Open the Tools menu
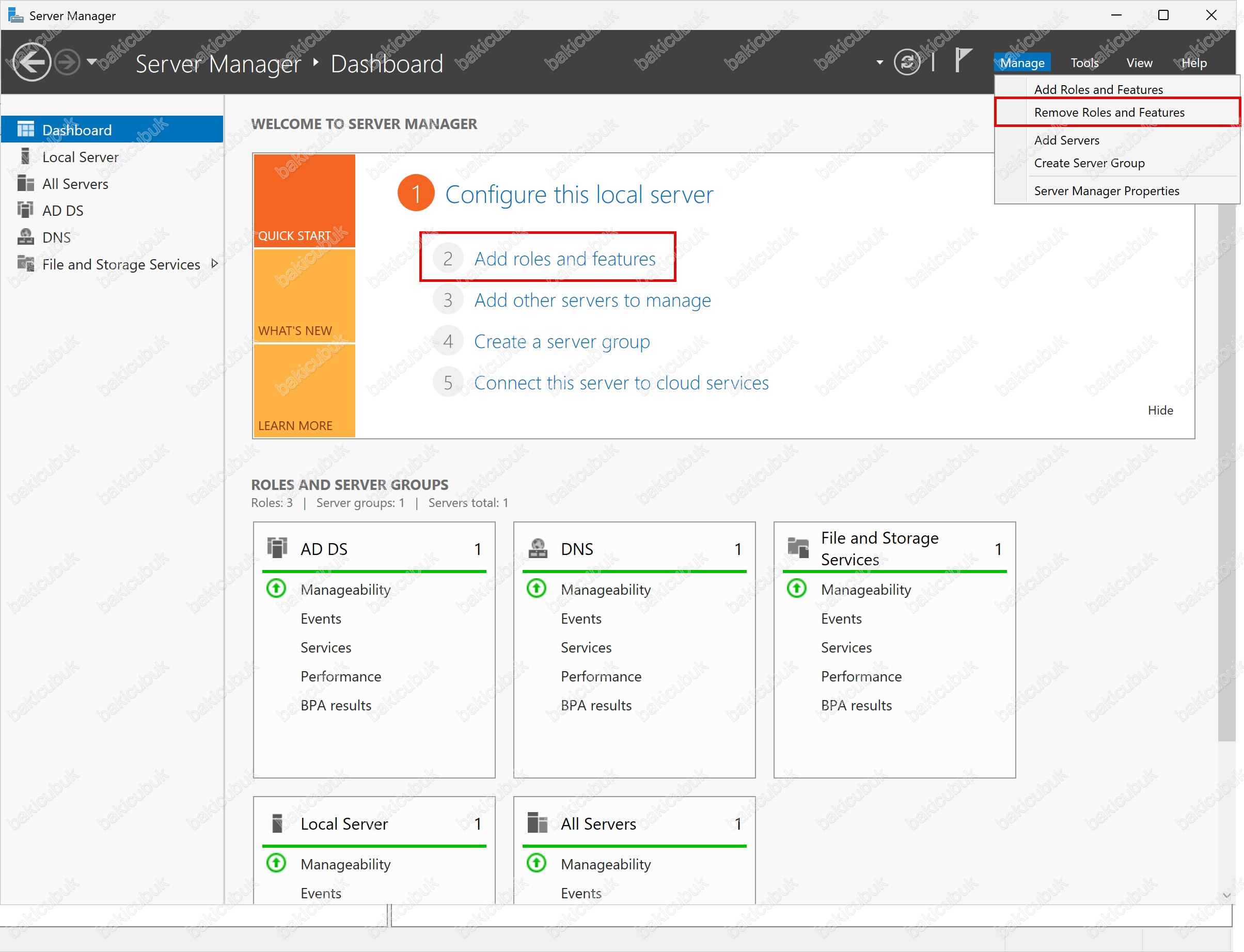The image size is (1244, 952). pyautogui.click(x=1084, y=62)
